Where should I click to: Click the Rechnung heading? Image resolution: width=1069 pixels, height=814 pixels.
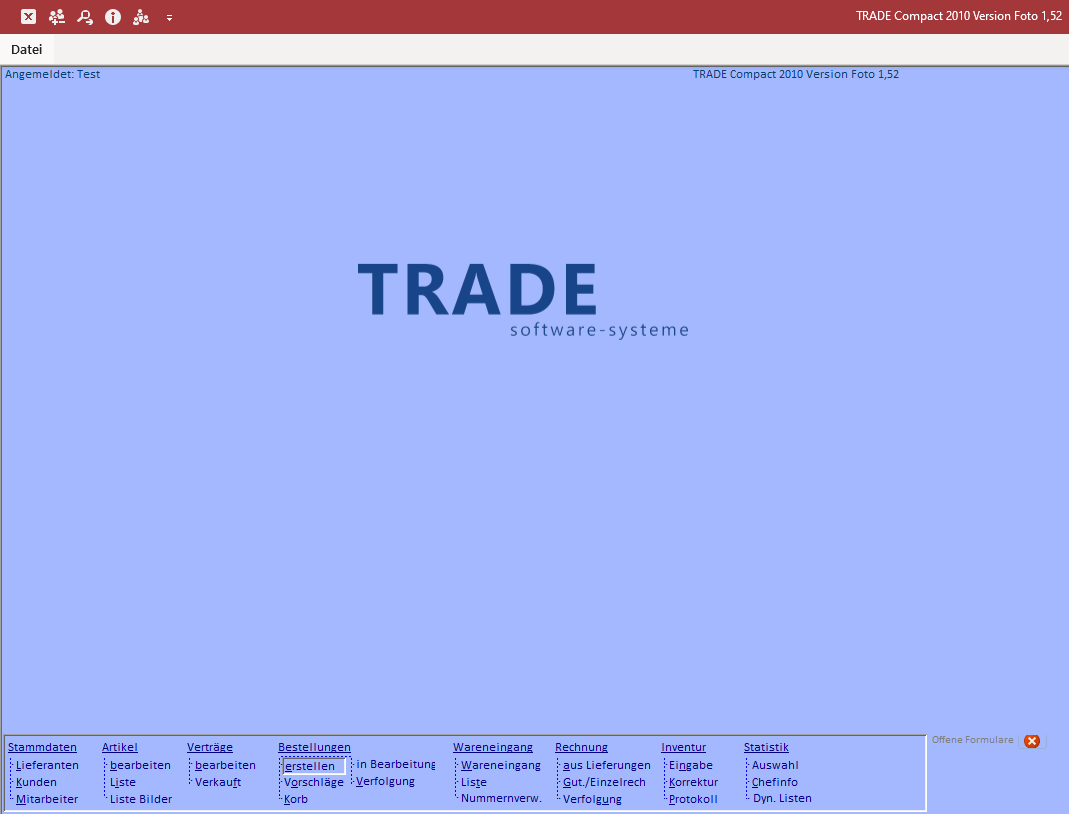coord(582,747)
